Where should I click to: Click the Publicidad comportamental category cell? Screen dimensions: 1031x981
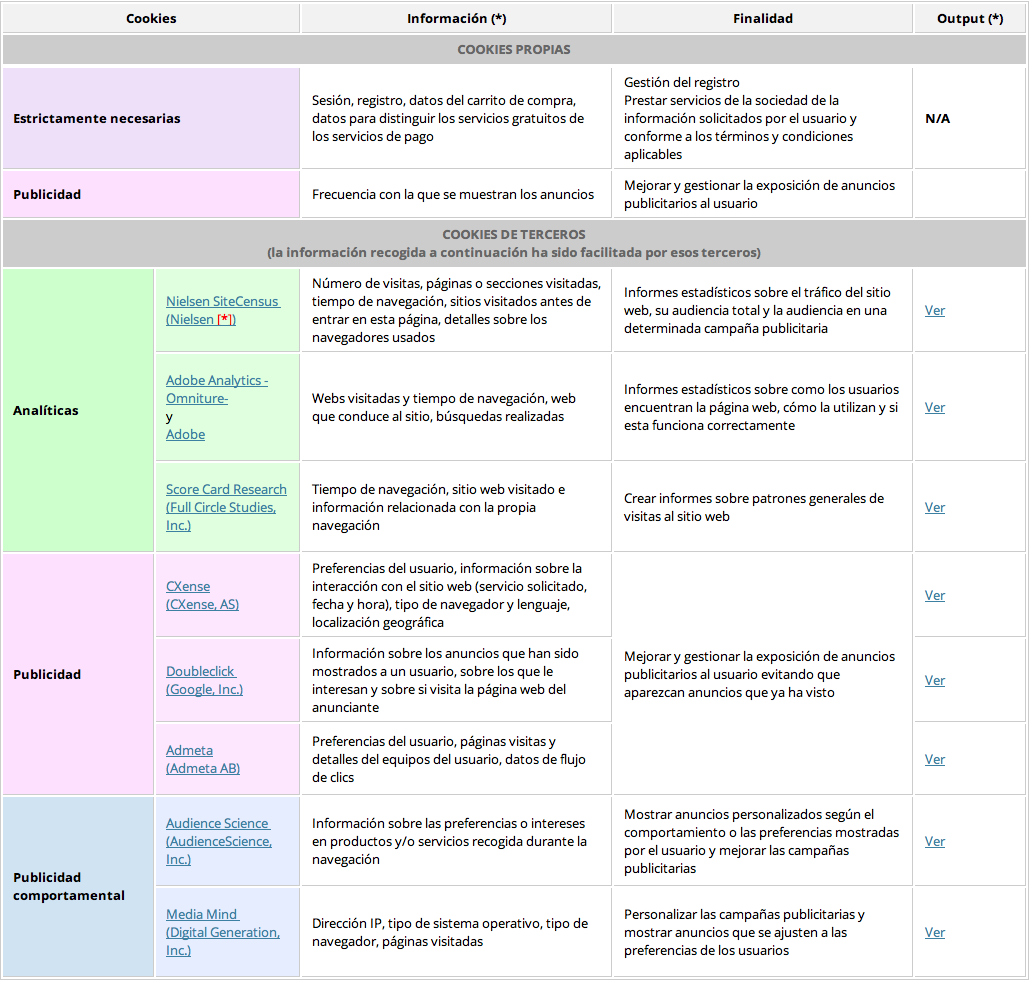(x=78, y=886)
